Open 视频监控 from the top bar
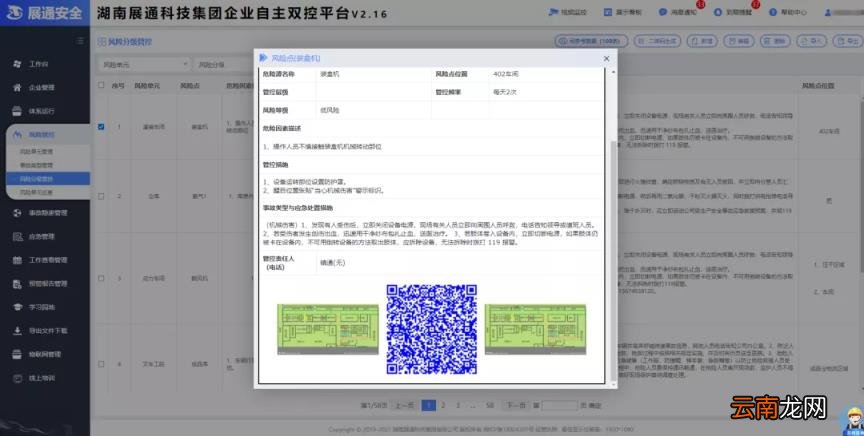 click(x=568, y=12)
